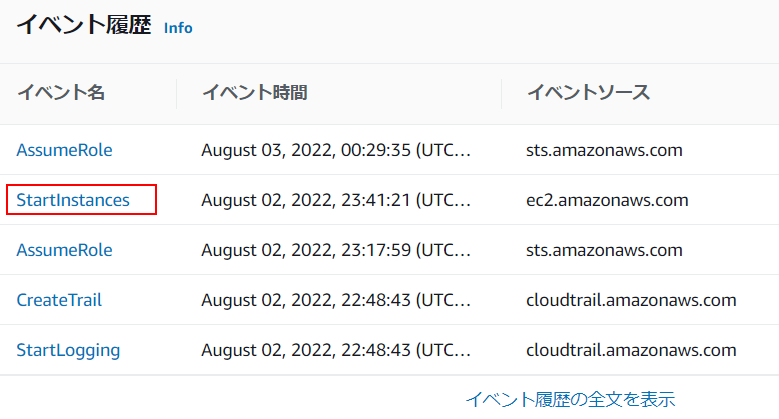Click the イベント時間 column header
This screenshot has height=419, width=779.
tap(254, 93)
